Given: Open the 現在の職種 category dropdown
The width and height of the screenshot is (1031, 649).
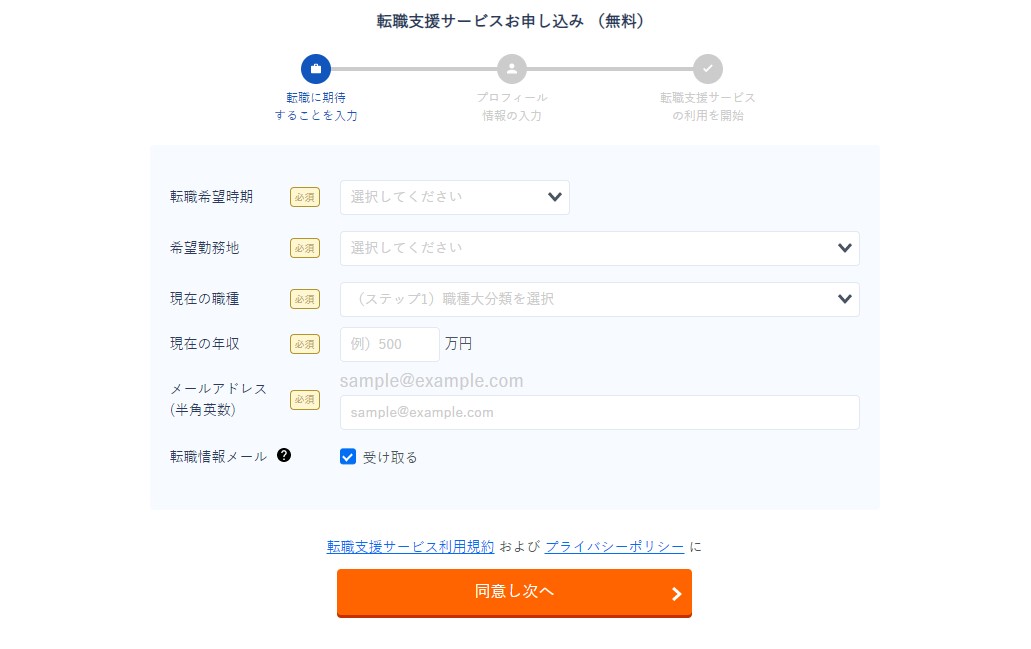Looking at the screenshot, I should pyautogui.click(x=599, y=299).
